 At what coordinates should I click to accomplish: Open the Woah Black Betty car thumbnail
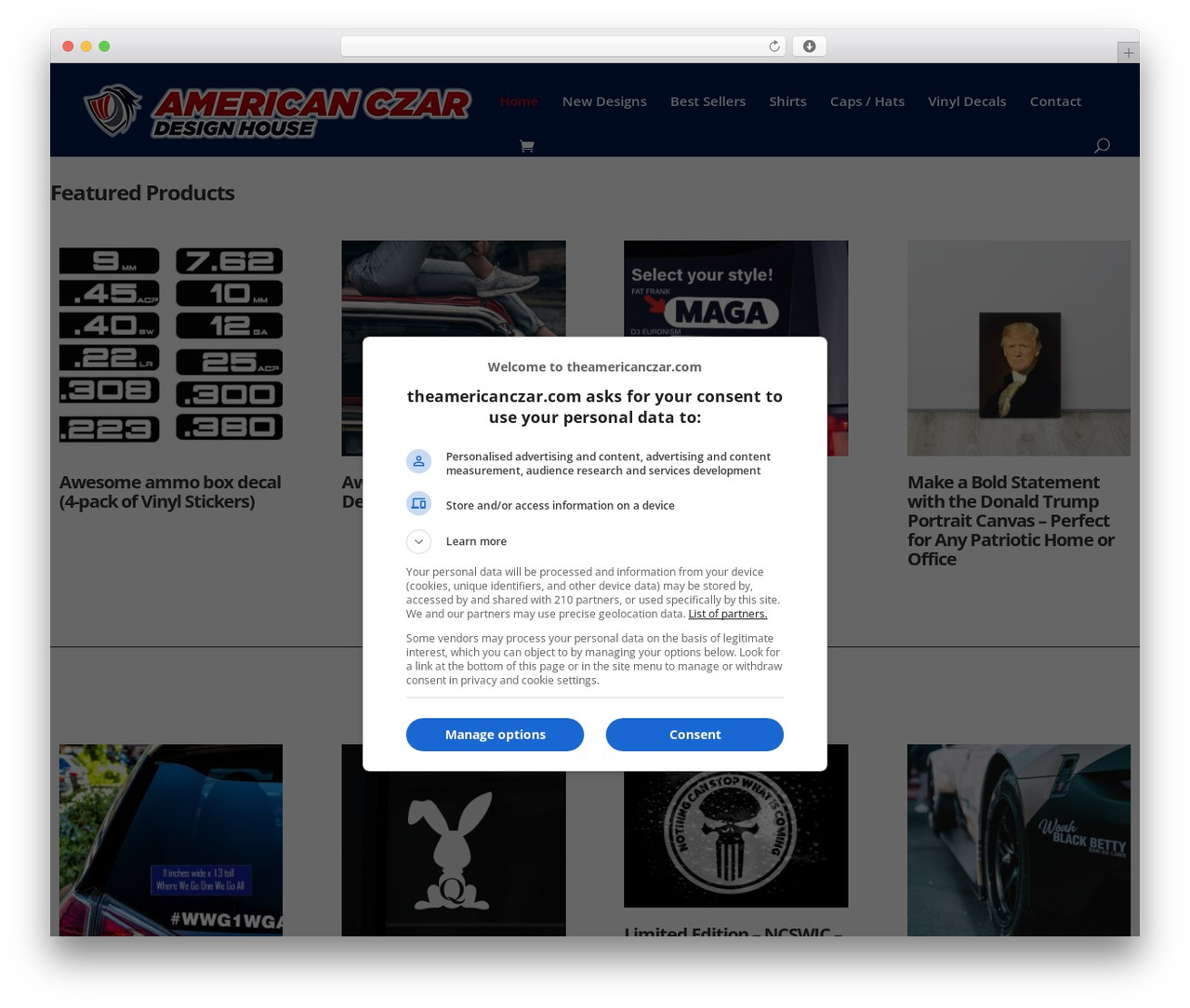tap(1019, 840)
